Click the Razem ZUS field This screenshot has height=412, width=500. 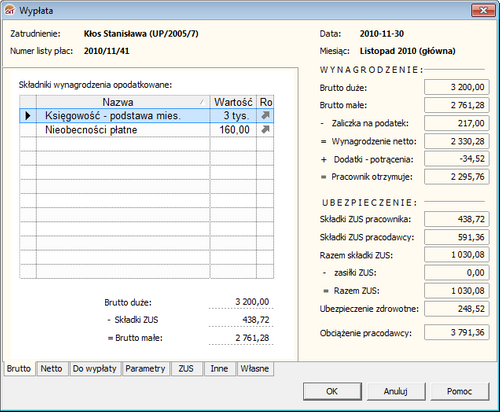457,291
